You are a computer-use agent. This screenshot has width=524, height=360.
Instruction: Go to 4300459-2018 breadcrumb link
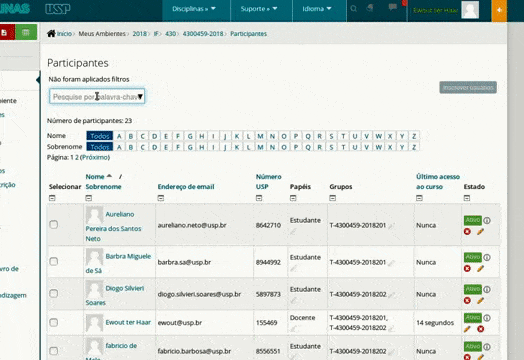pos(203,34)
